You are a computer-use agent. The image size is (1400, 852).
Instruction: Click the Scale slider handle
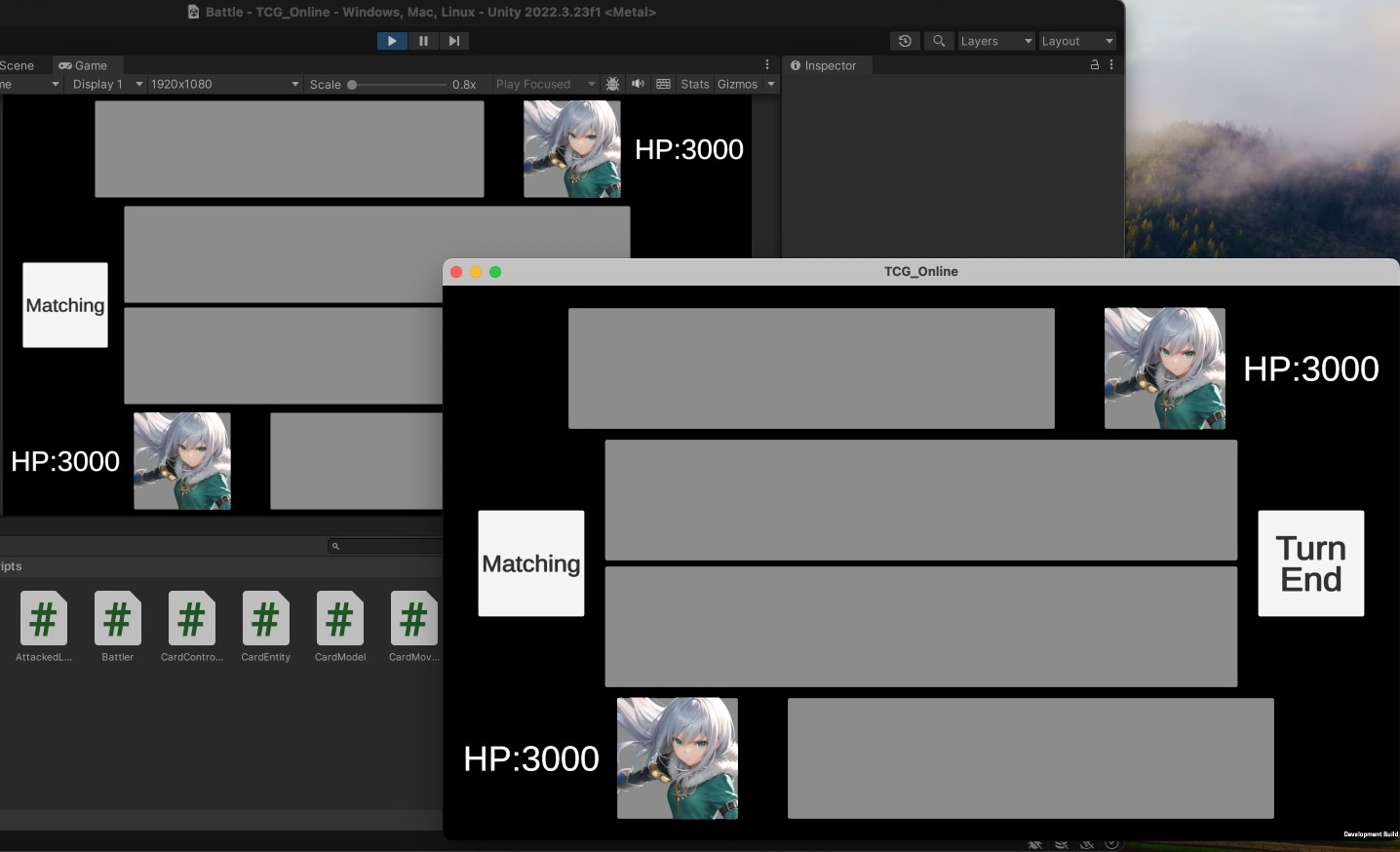[352, 85]
